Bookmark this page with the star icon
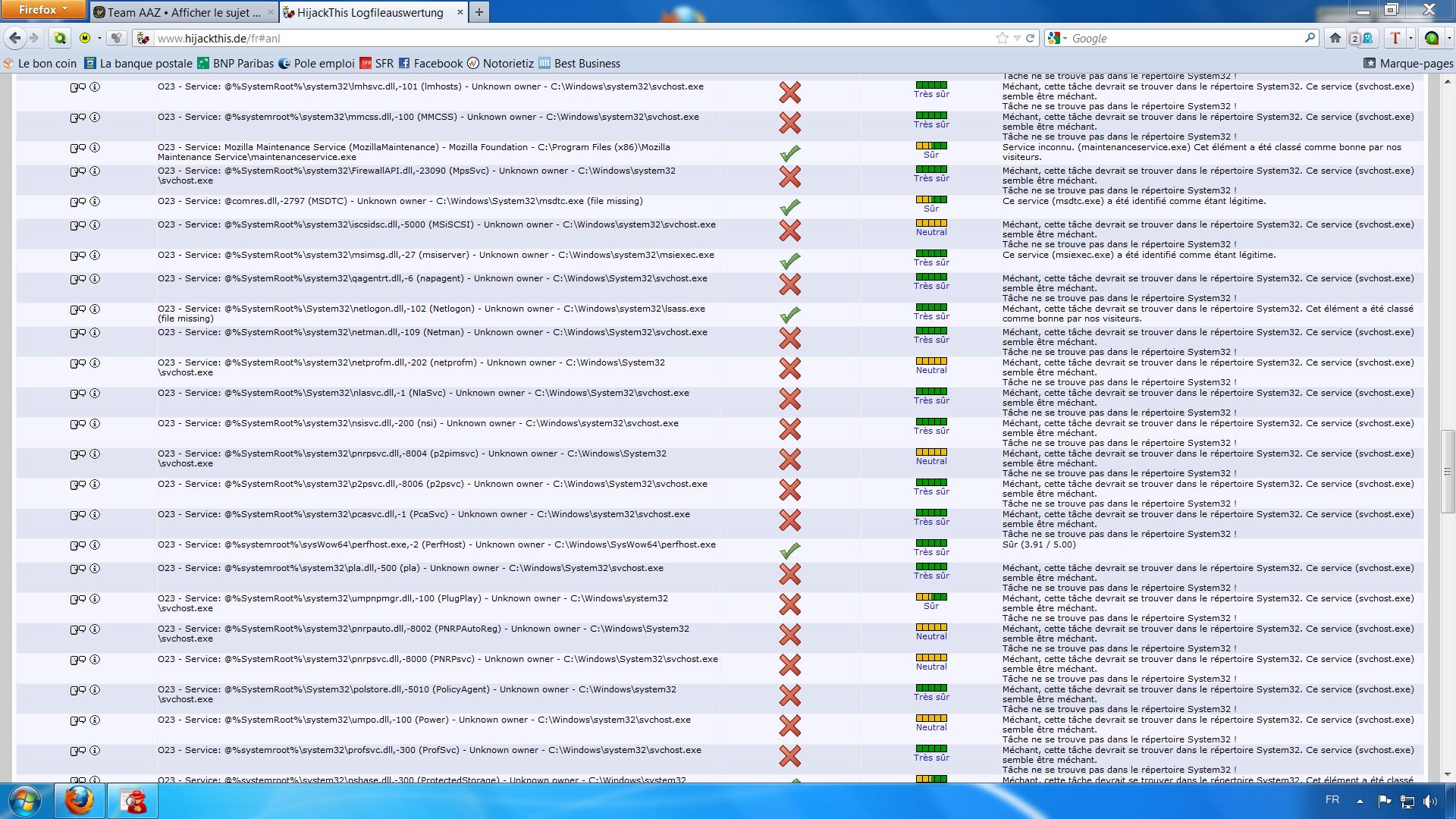 pyautogui.click(x=1002, y=38)
